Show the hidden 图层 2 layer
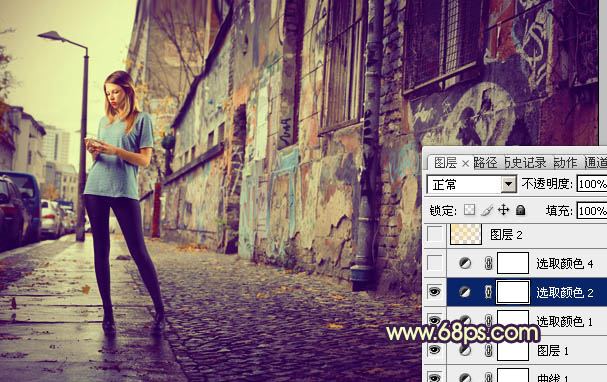 coord(435,234)
